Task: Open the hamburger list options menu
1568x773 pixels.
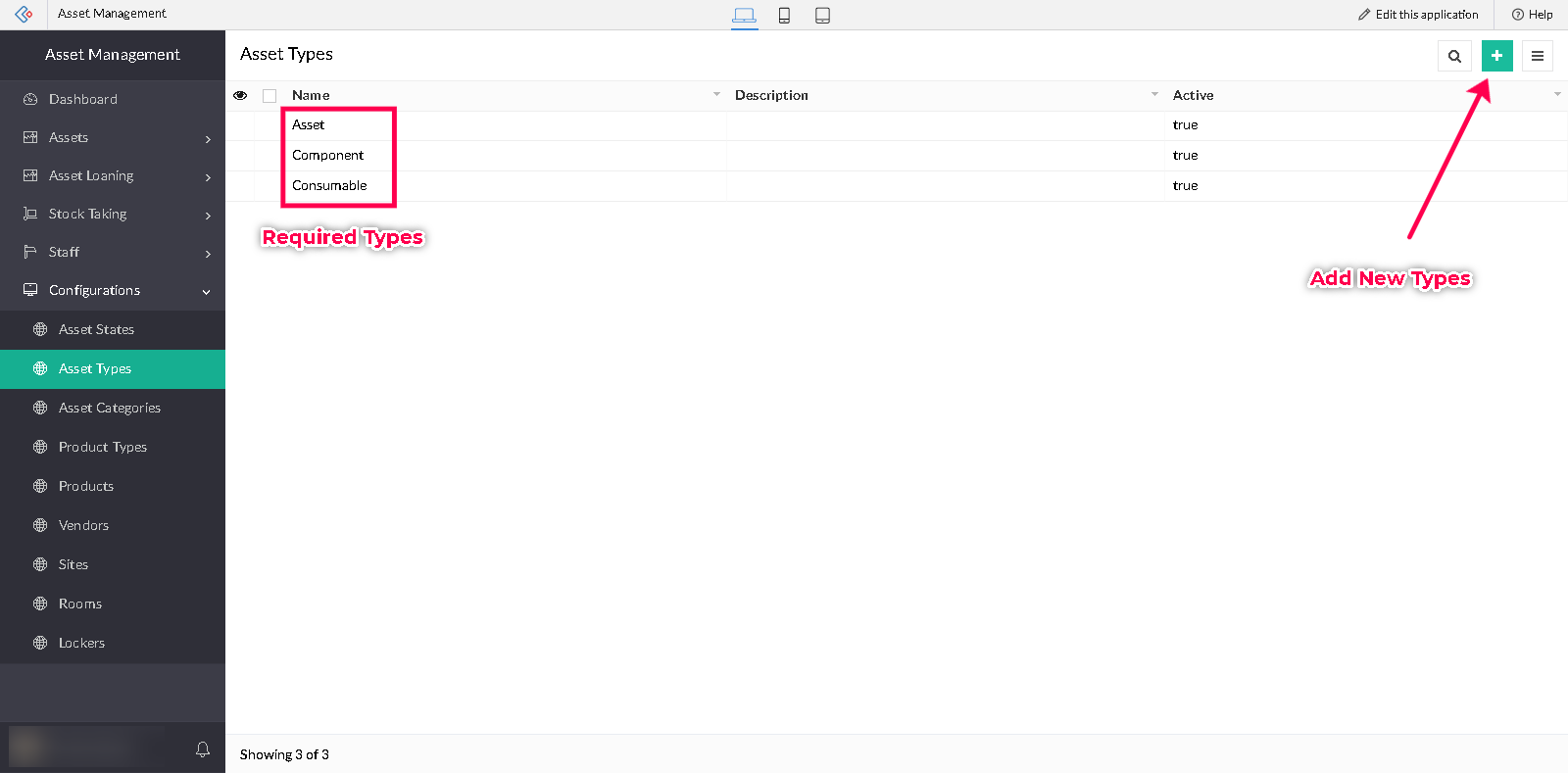Action: click(x=1537, y=56)
